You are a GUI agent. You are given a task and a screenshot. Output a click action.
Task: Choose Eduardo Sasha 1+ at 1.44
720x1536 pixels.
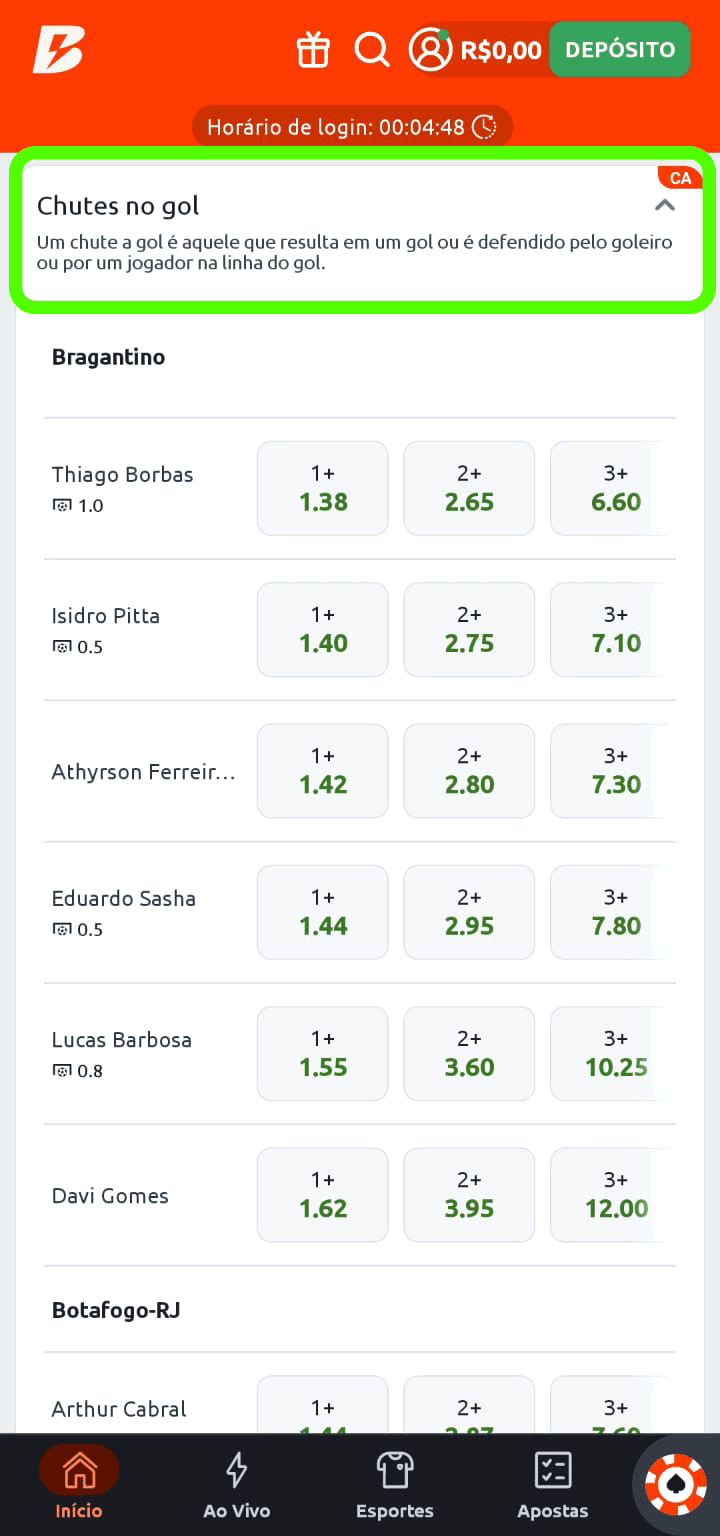322,911
